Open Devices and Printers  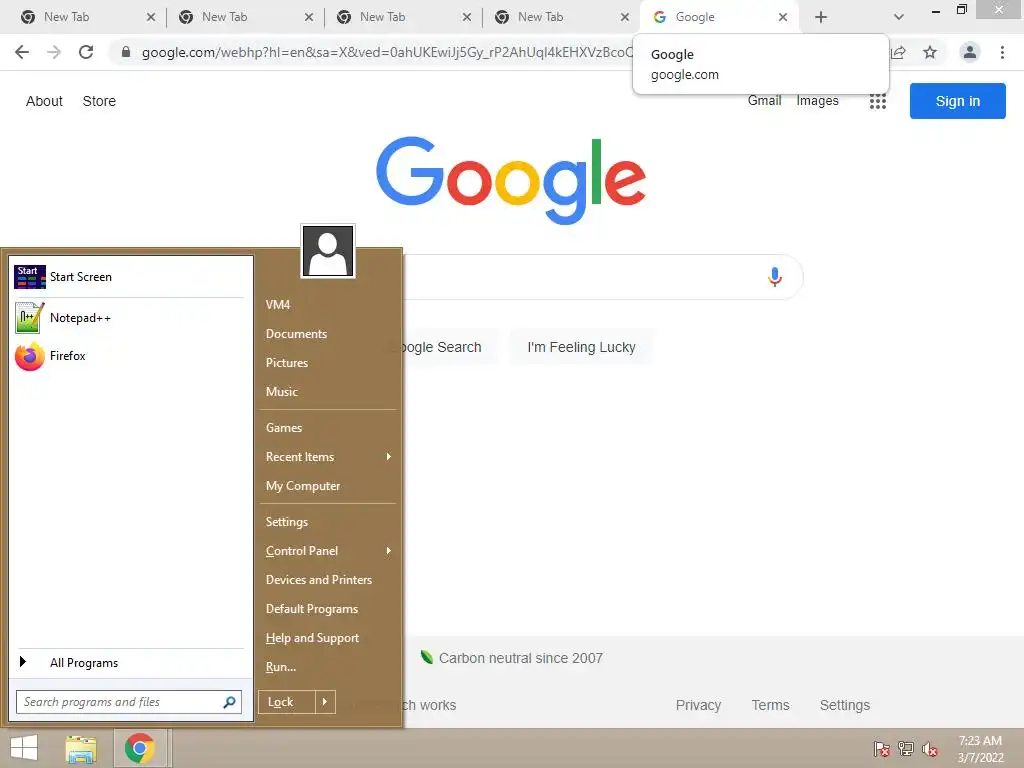[319, 580]
